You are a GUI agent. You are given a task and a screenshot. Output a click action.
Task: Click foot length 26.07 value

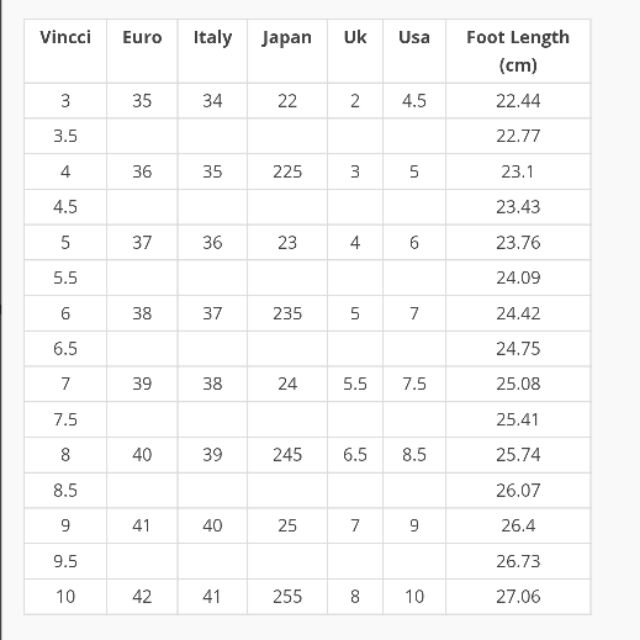(x=517, y=490)
